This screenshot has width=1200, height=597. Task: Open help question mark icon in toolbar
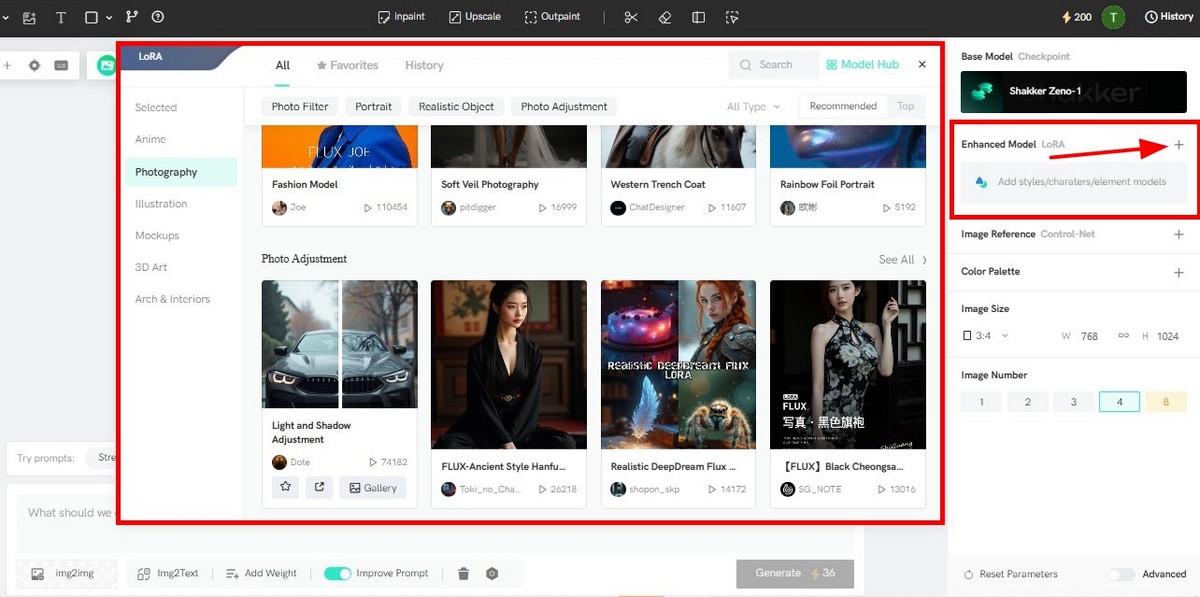tap(158, 17)
